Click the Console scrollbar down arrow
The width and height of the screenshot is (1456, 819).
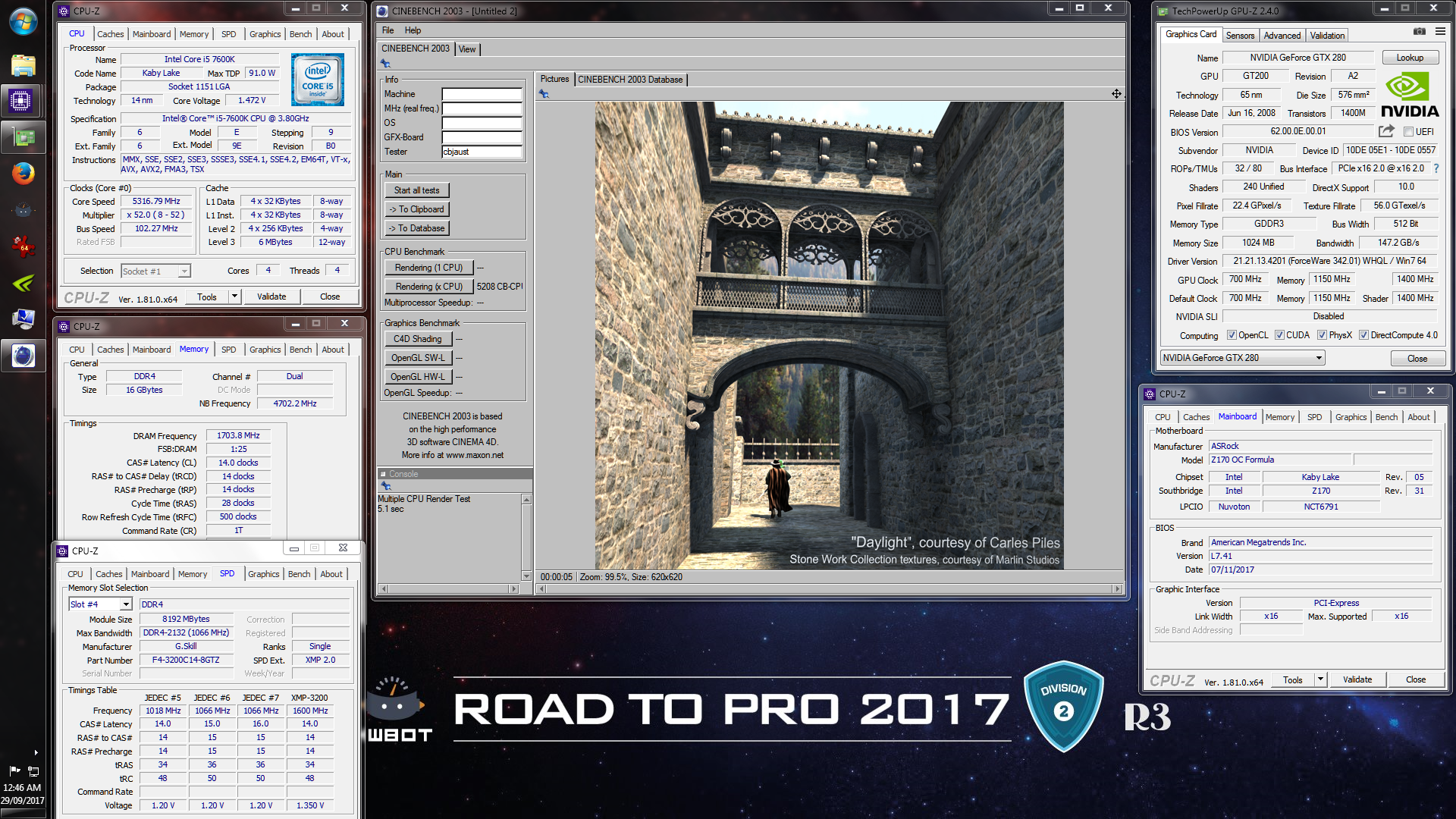[x=526, y=576]
